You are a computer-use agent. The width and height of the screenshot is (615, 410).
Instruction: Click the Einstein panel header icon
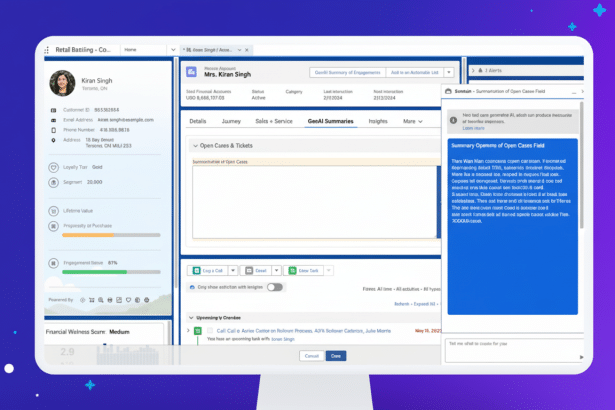[448, 91]
